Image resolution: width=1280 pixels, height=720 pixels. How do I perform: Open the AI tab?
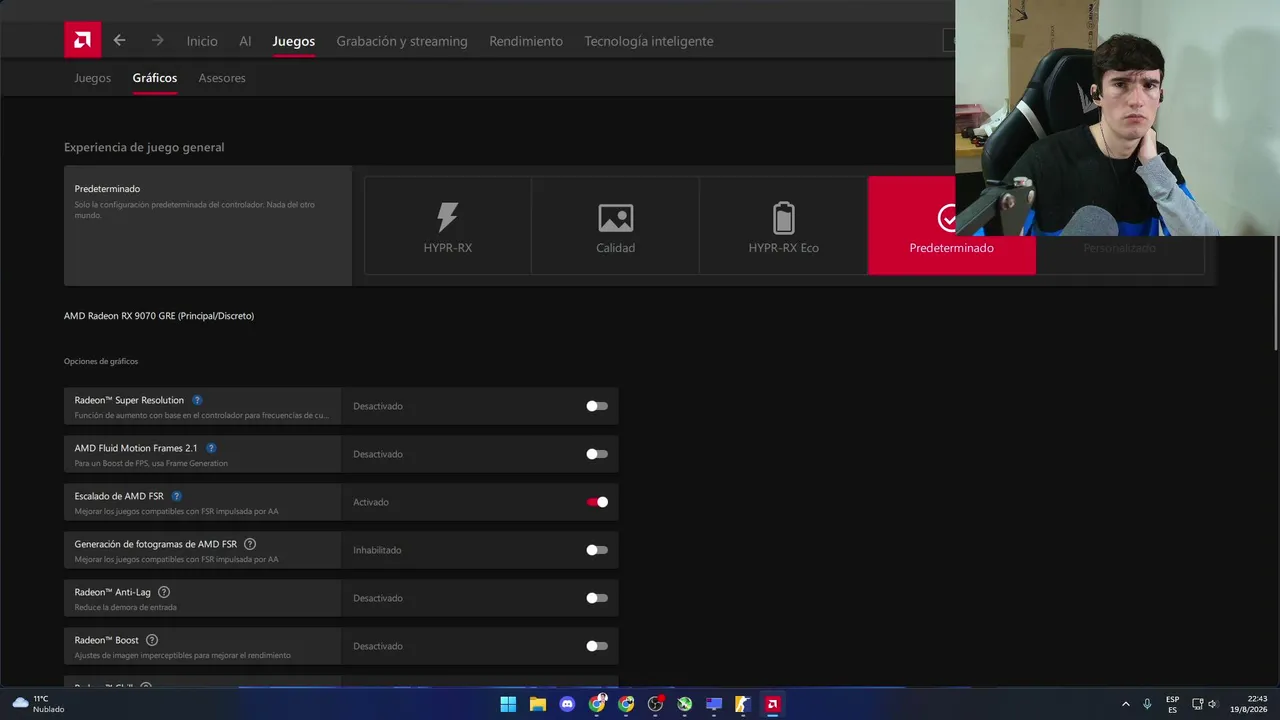[x=245, y=41]
